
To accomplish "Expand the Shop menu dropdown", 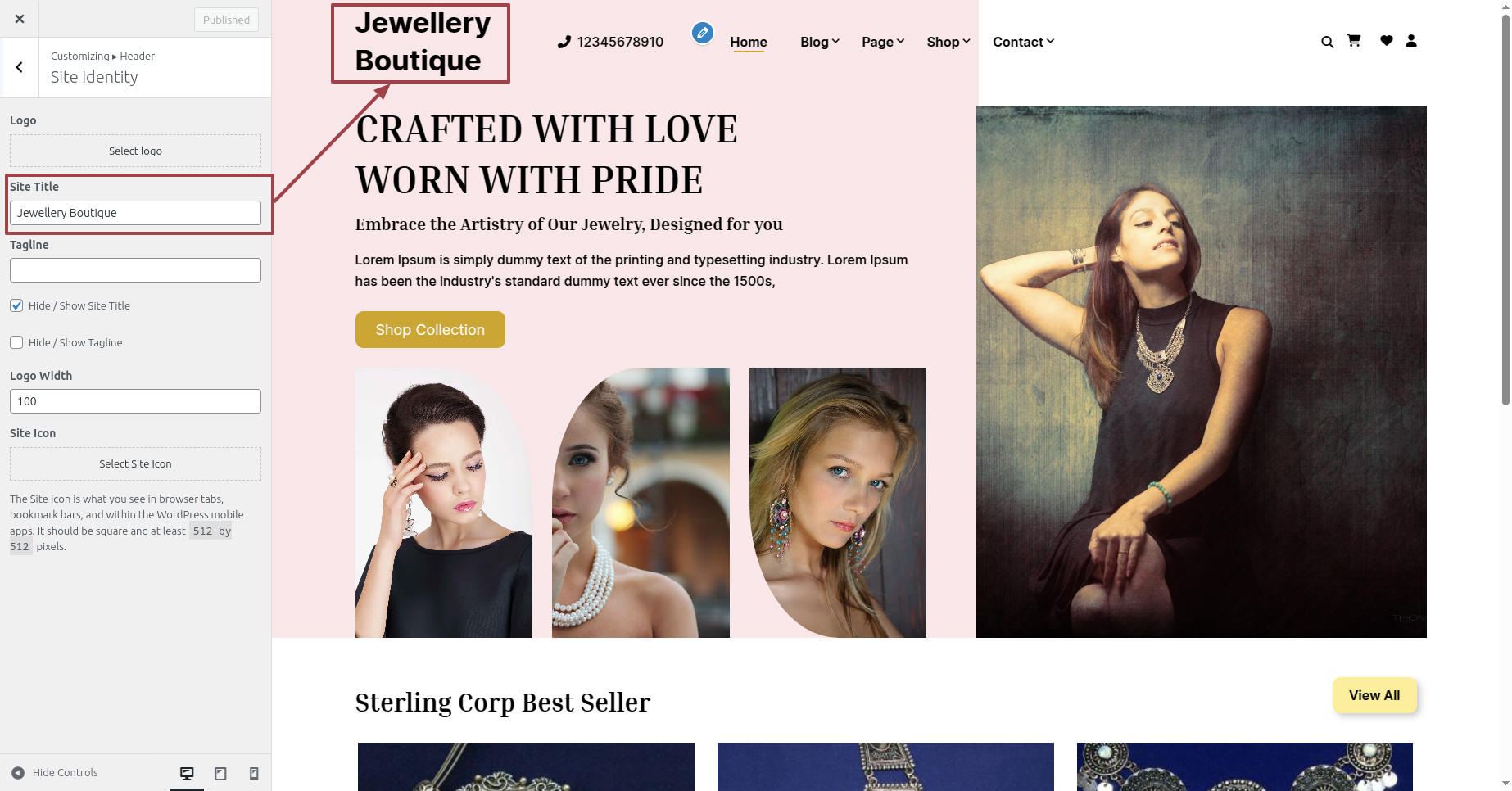I will (x=948, y=42).
